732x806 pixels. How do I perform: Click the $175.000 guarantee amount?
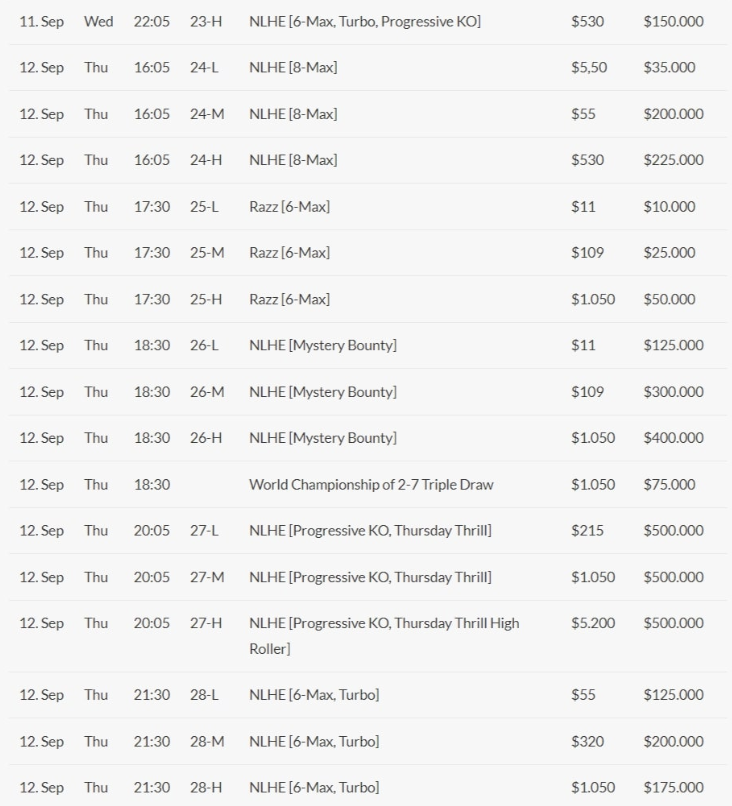[x=673, y=788]
